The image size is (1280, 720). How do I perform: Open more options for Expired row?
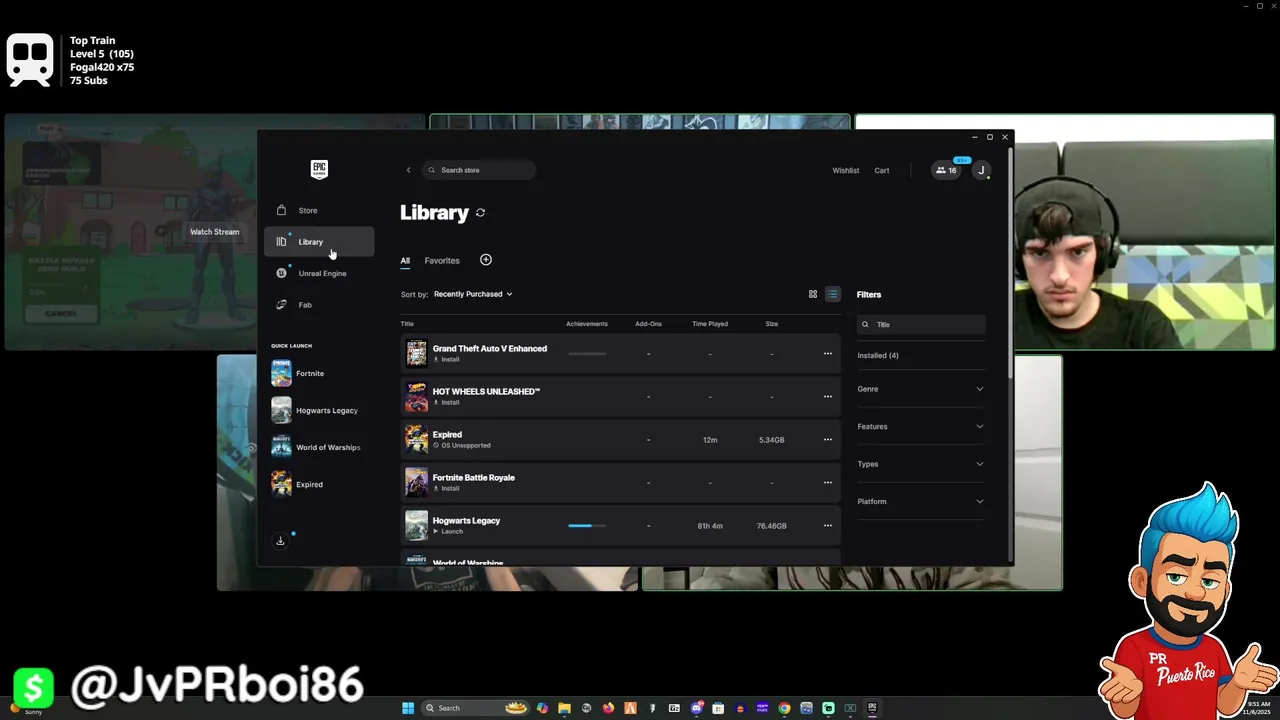click(x=827, y=440)
